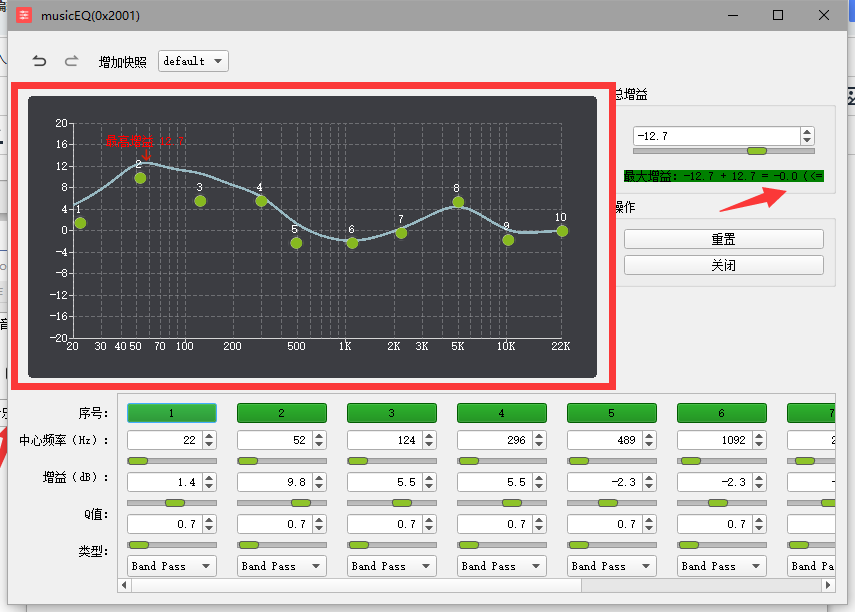The height and width of the screenshot is (612, 855).
Task: Open band 1 Band Pass type dropdown
Action: pos(172,566)
